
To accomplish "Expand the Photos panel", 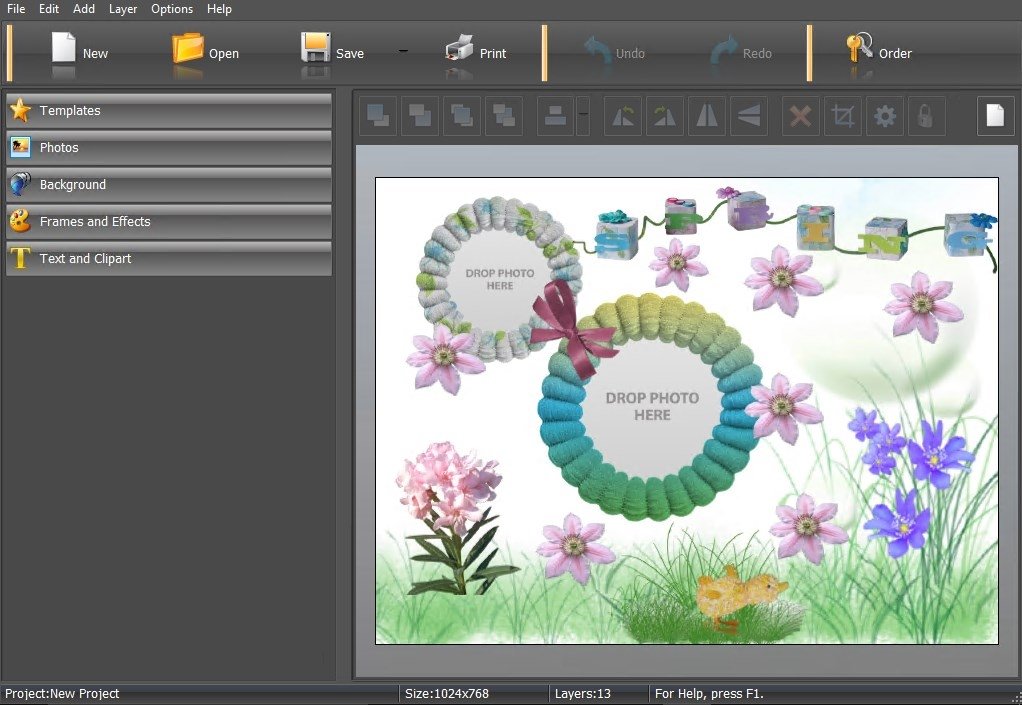I will click(x=169, y=148).
